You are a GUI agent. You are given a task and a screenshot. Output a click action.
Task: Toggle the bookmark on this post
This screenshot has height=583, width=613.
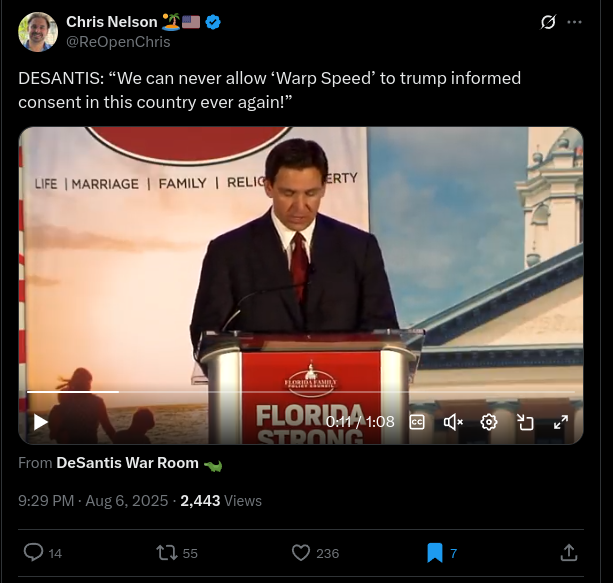[x=435, y=552]
